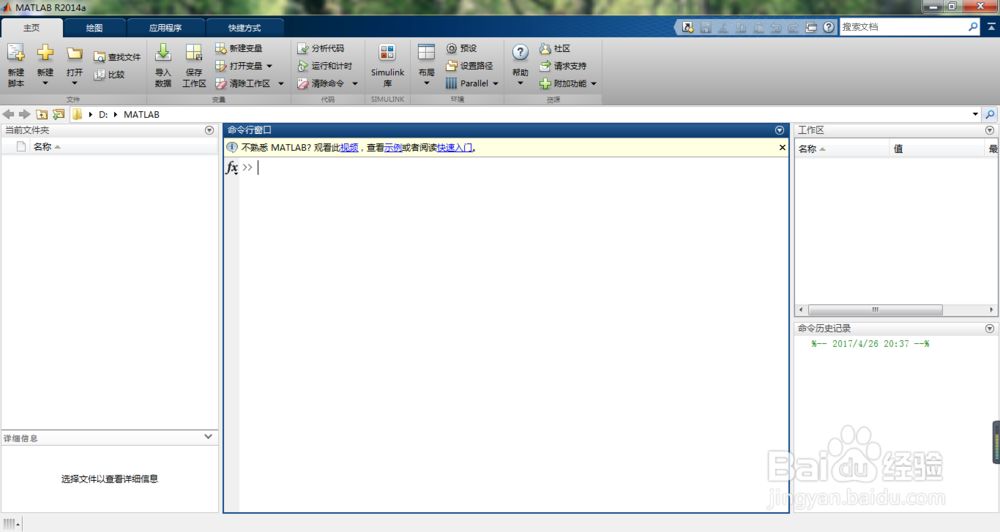The width and height of the screenshot is (1000, 532).
Task: Open the address bar history dropdown
Action: coord(975,114)
